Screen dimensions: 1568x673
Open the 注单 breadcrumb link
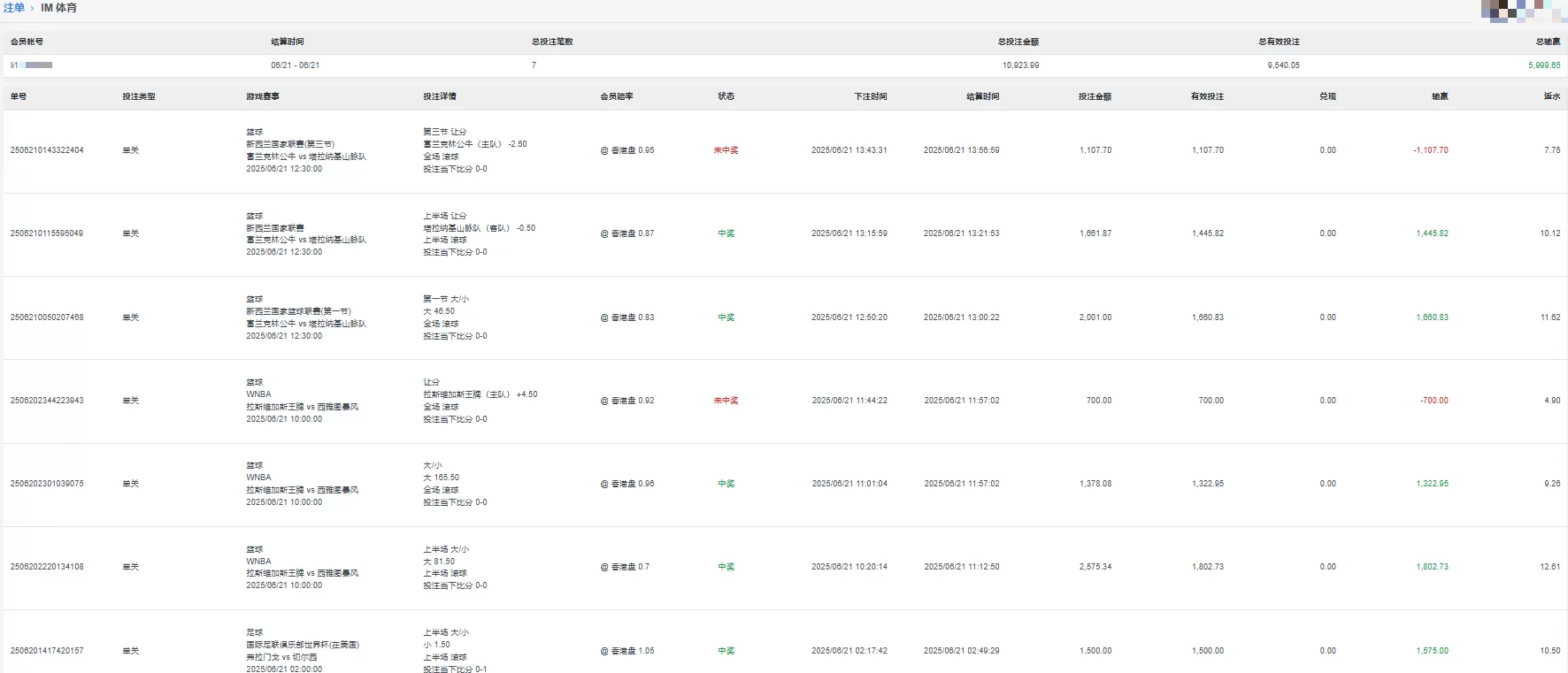click(14, 8)
